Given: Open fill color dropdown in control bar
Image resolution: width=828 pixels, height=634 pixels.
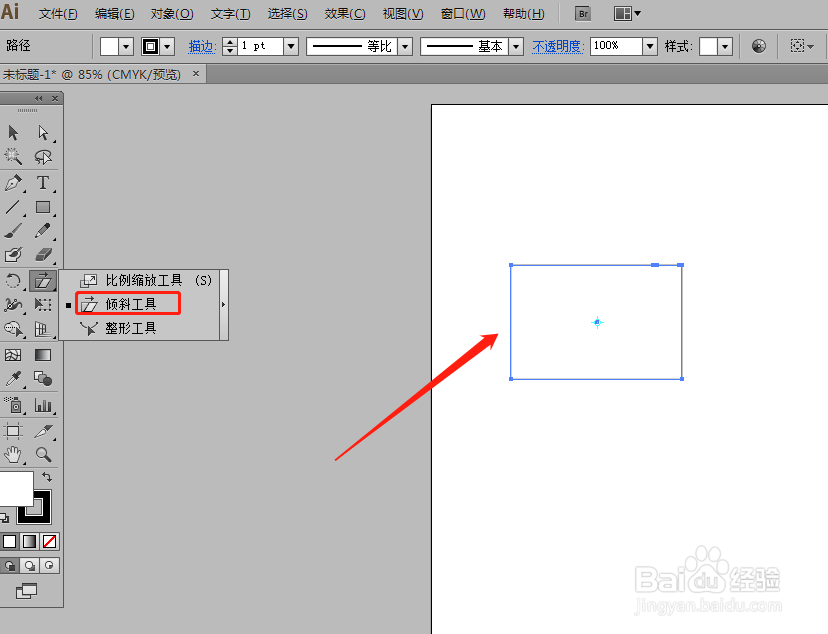Looking at the screenshot, I should (126, 46).
